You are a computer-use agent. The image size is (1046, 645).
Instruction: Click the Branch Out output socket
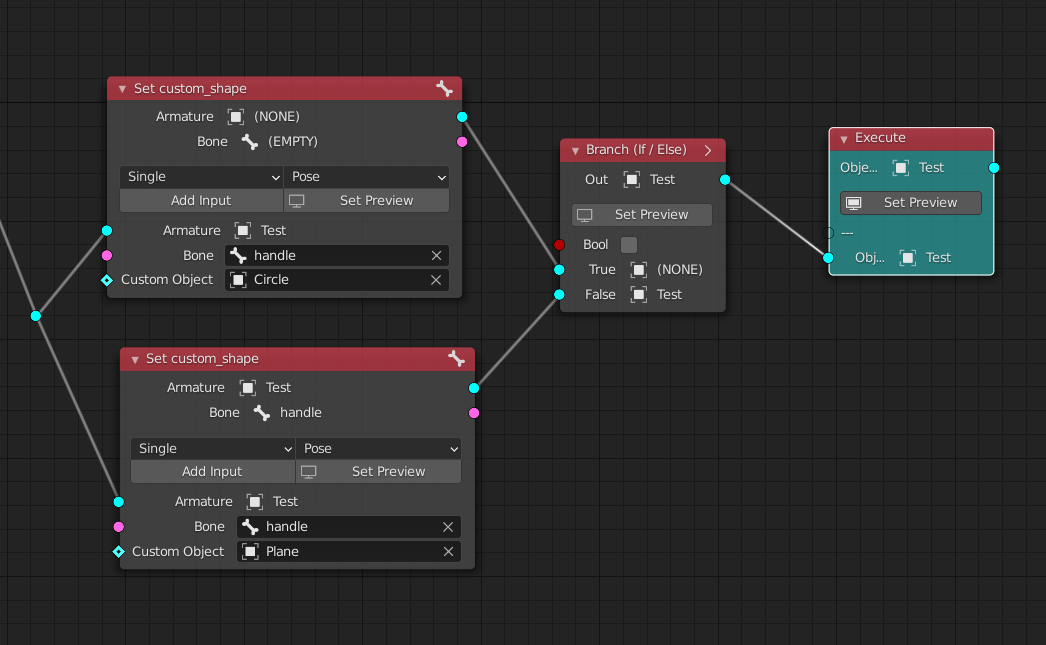725,179
